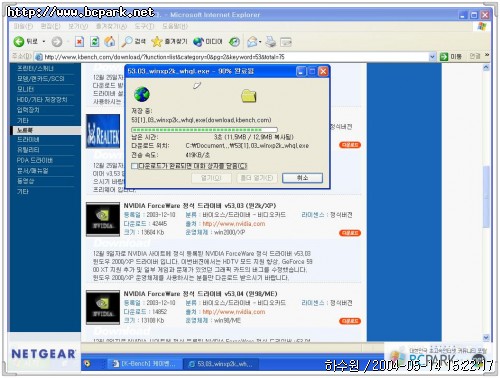Open the 도구(T) menu
The height and width of the screenshot is (378, 500).
pos(144,26)
